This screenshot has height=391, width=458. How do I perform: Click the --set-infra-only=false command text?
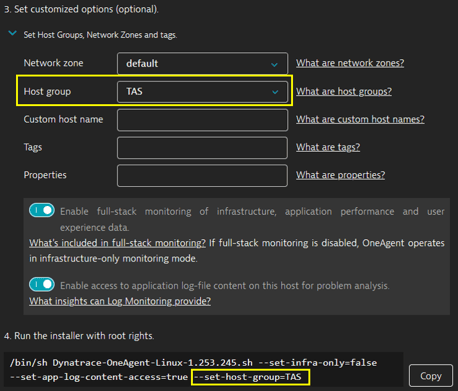(318, 363)
